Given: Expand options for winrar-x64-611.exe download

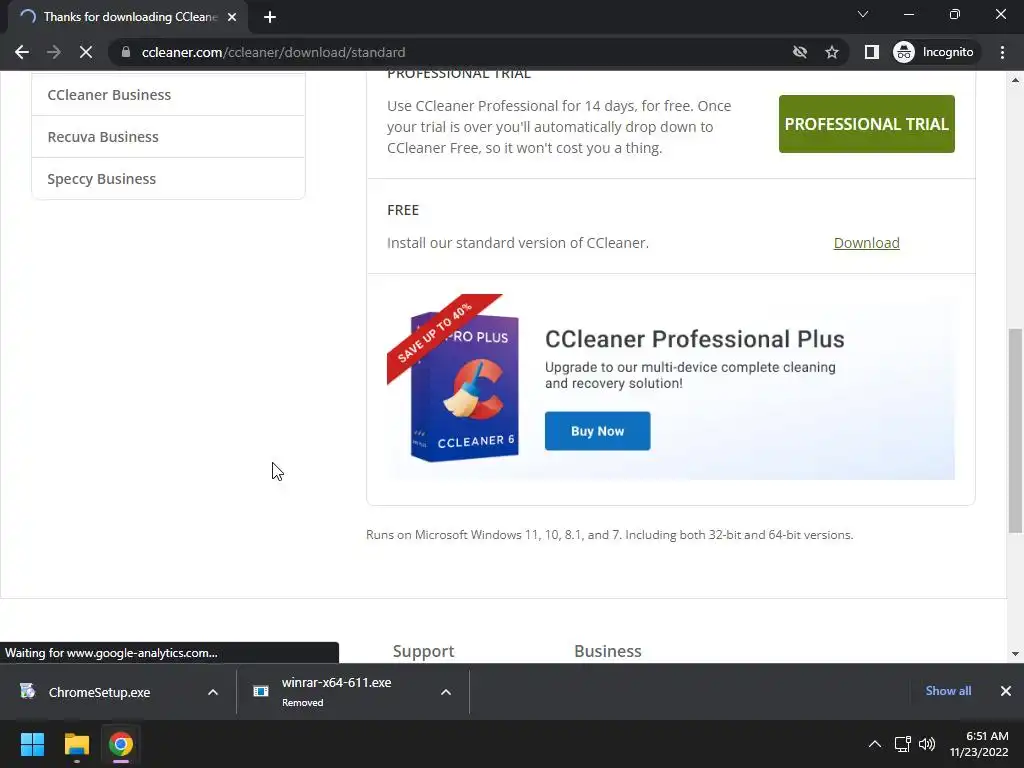Looking at the screenshot, I should [x=446, y=692].
